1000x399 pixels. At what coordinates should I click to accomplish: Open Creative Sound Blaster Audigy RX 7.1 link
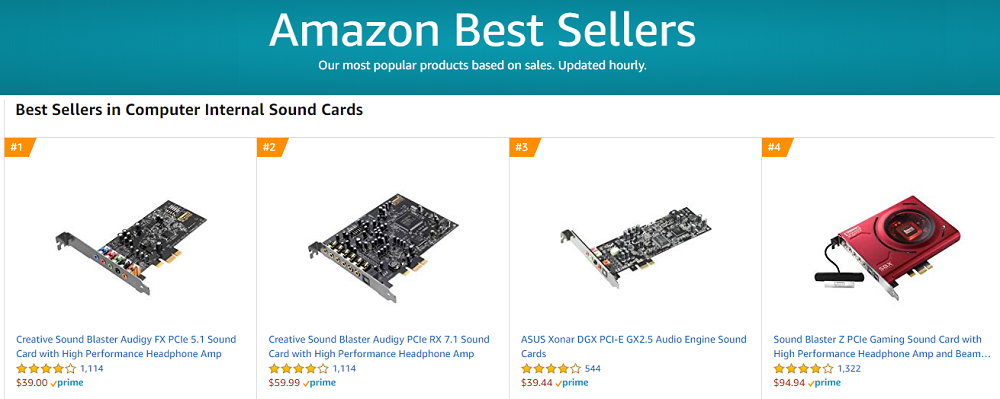379,347
